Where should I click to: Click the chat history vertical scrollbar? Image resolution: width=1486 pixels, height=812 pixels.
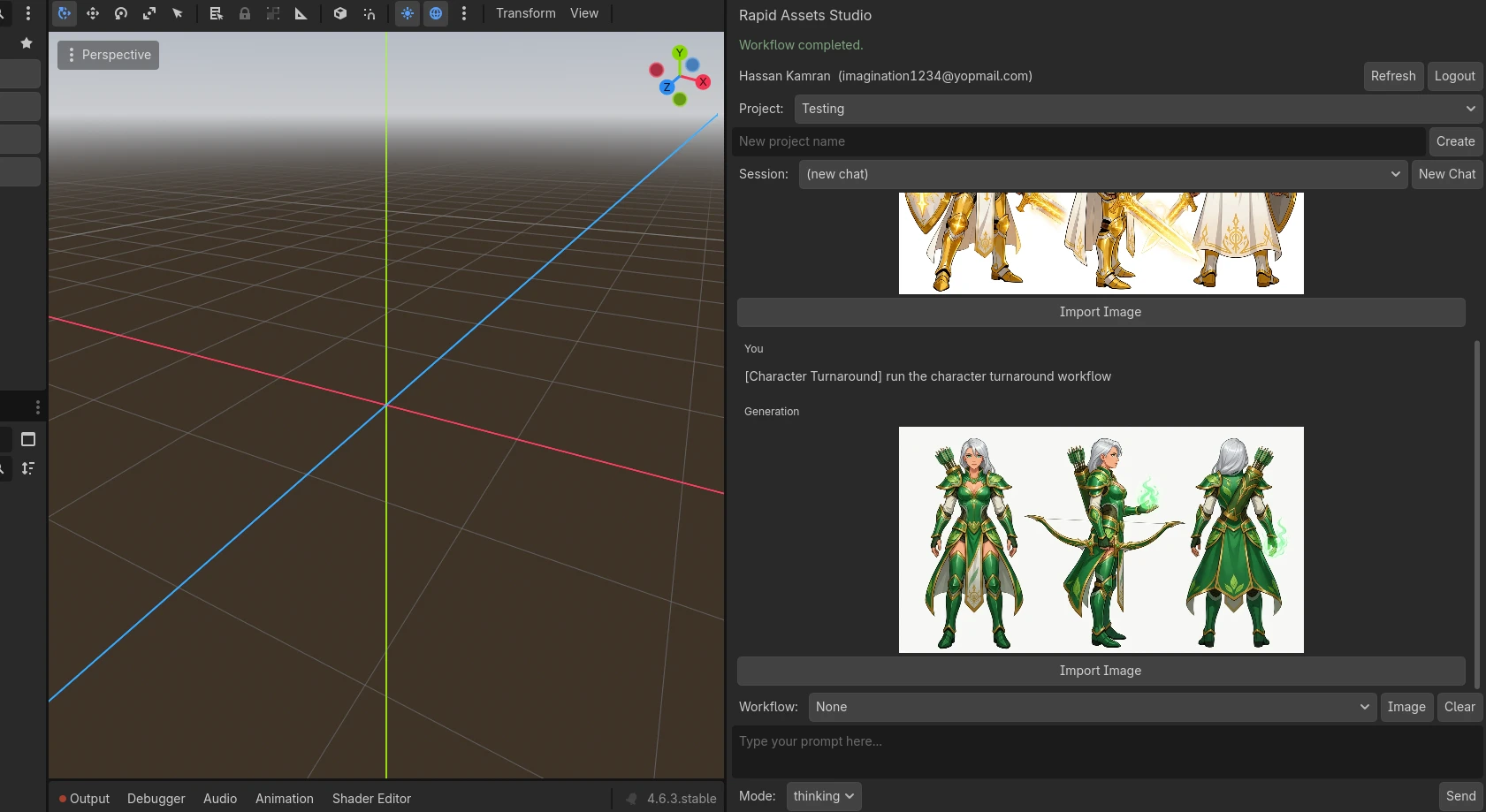tap(1477, 514)
